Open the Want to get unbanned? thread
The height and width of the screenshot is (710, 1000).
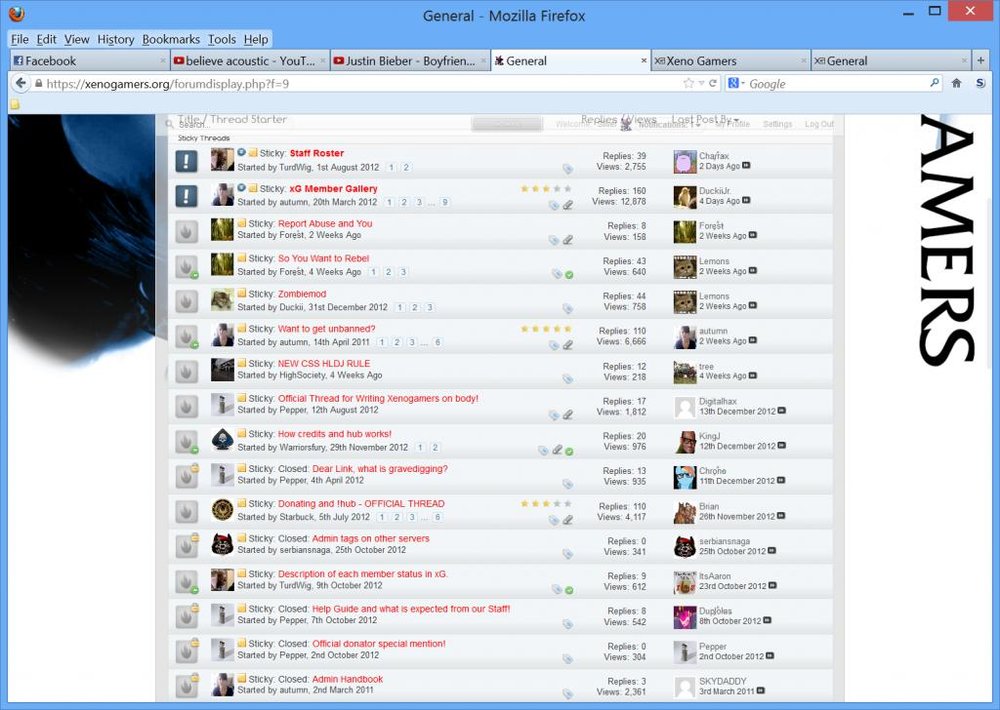[x=327, y=329]
